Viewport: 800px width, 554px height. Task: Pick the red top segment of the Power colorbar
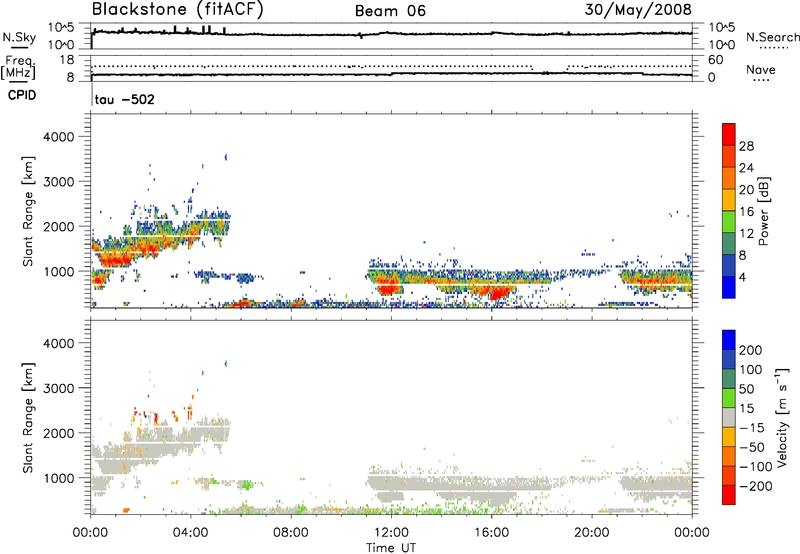pos(729,135)
